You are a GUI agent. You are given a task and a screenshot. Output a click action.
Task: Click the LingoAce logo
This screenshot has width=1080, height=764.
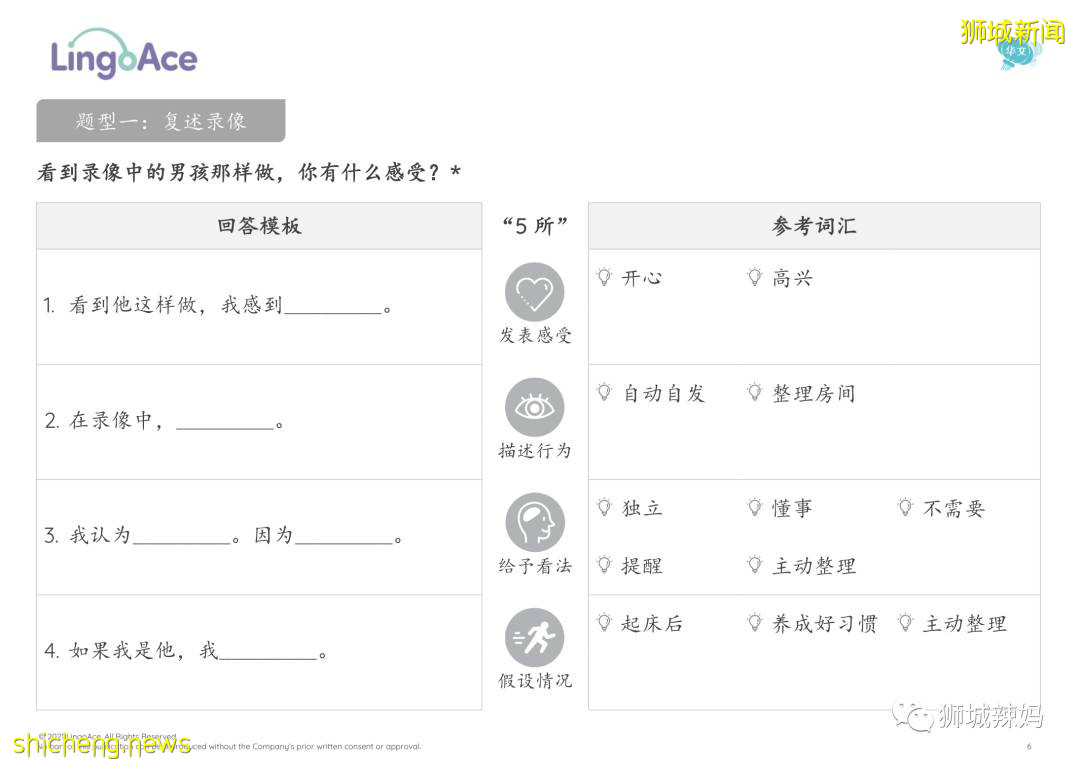[122, 57]
